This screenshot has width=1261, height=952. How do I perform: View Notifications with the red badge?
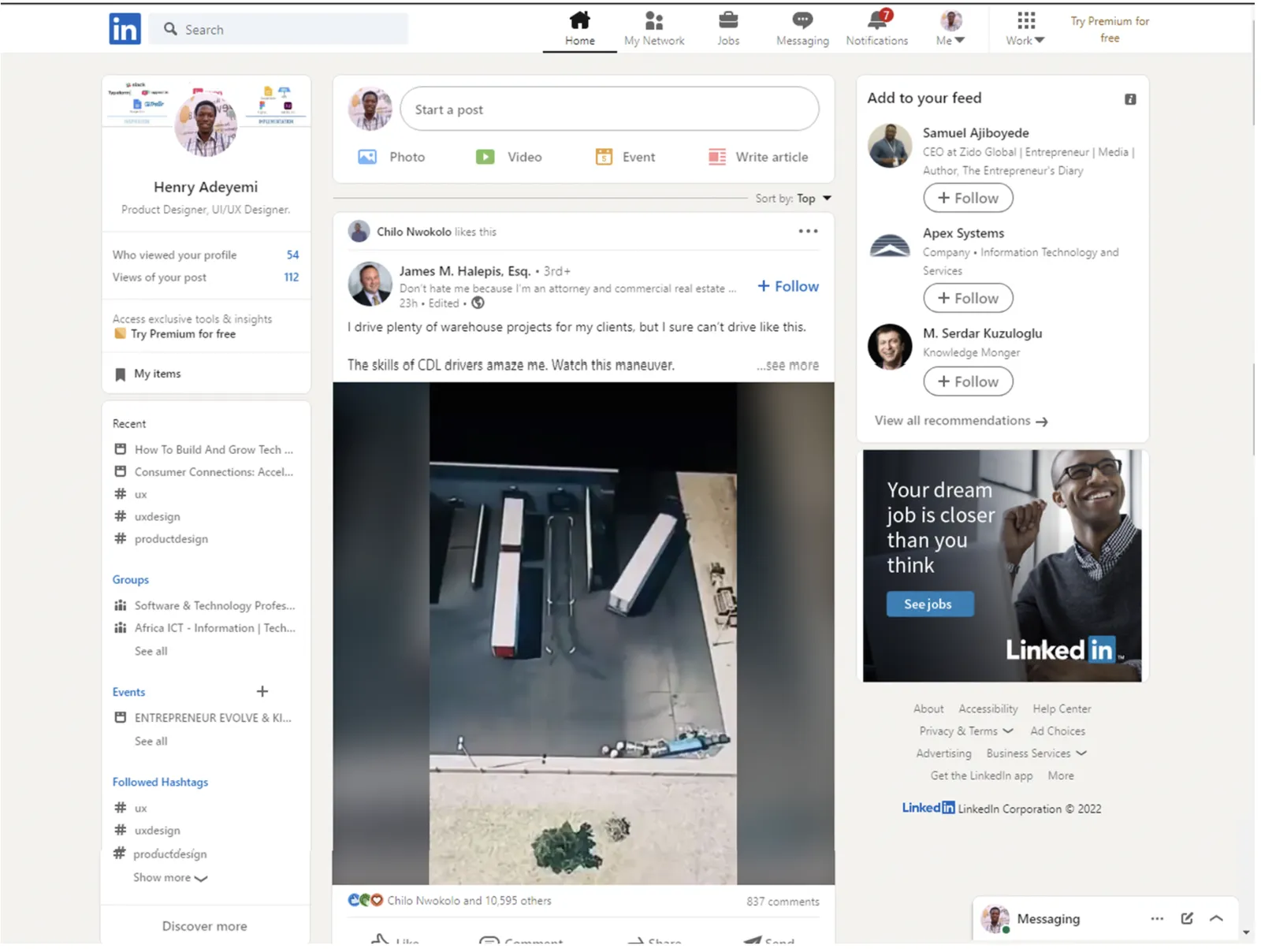[x=876, y=28]
